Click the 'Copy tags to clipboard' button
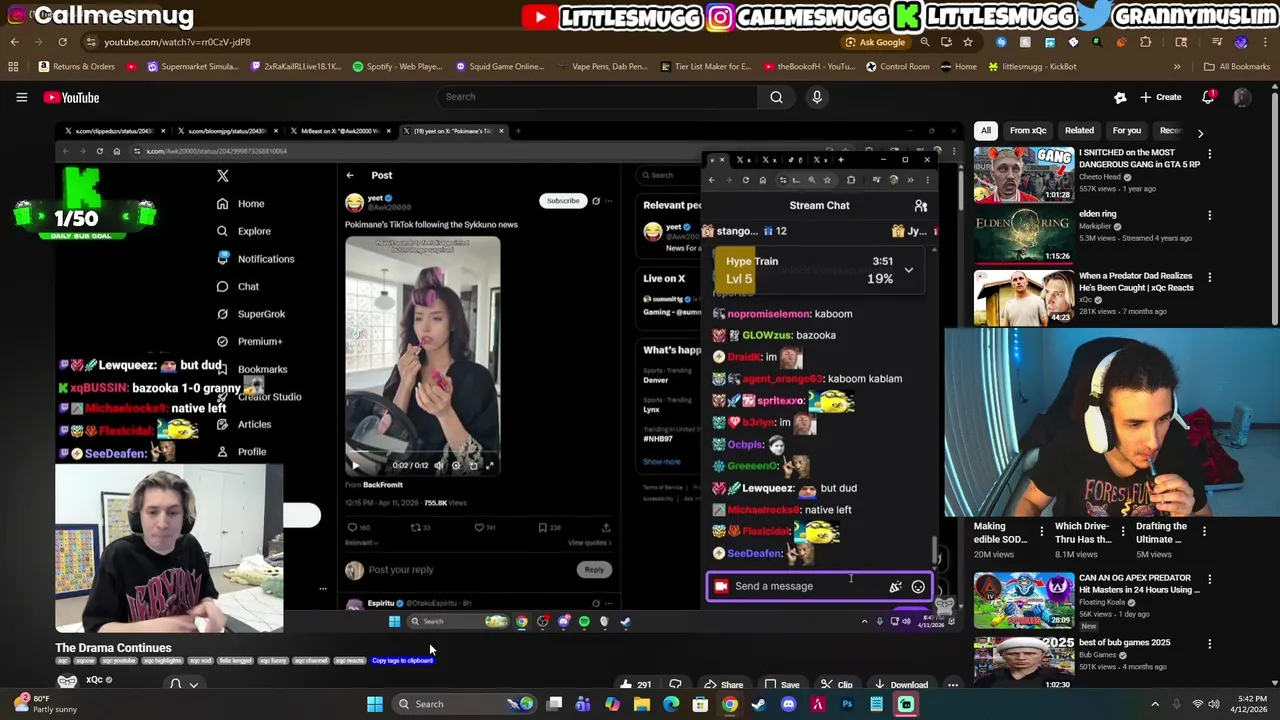Screen dimensions: 1280x720 point(403,661)
